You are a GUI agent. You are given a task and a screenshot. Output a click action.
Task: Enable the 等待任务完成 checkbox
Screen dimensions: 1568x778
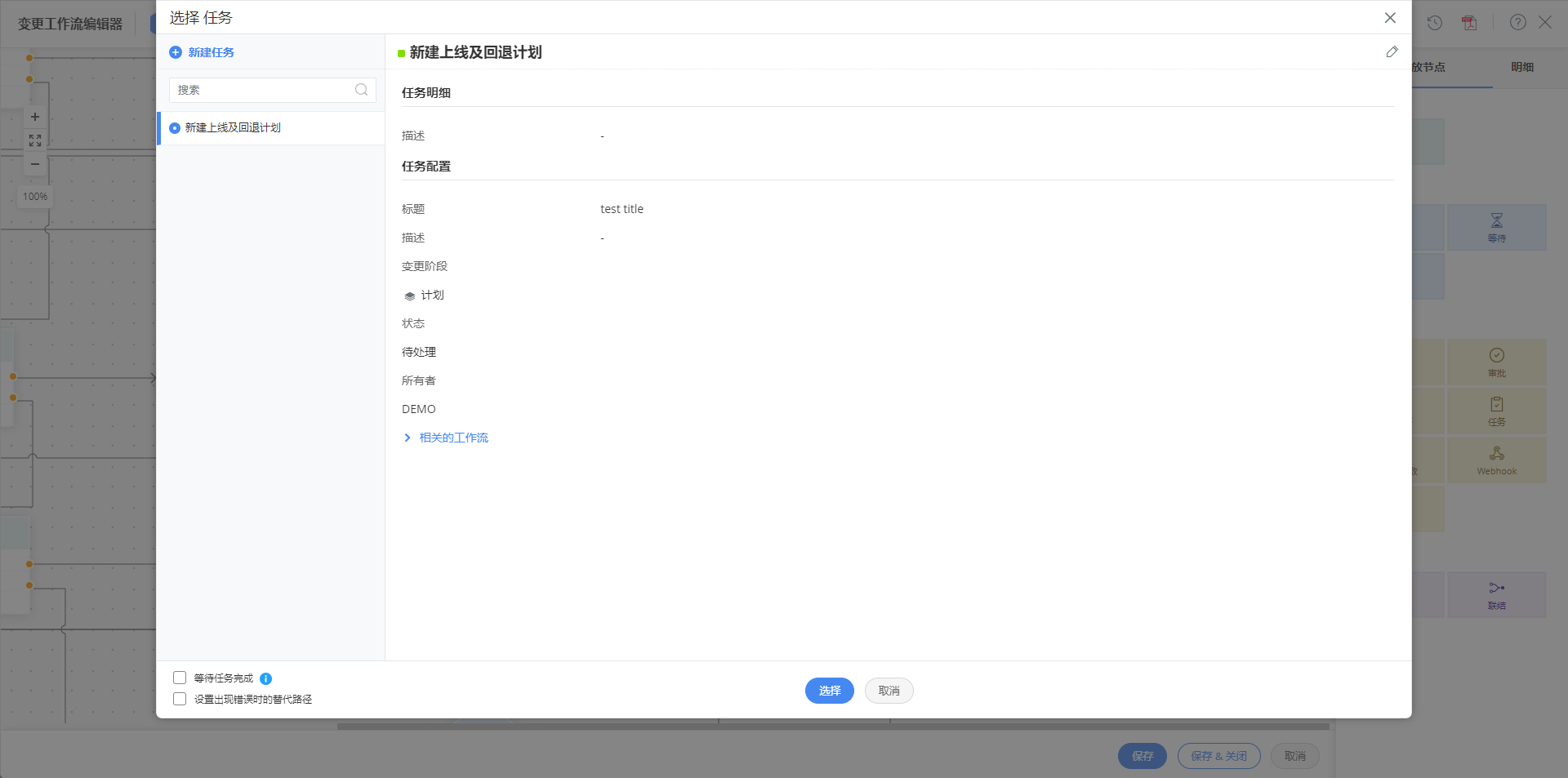coord(180,678)
